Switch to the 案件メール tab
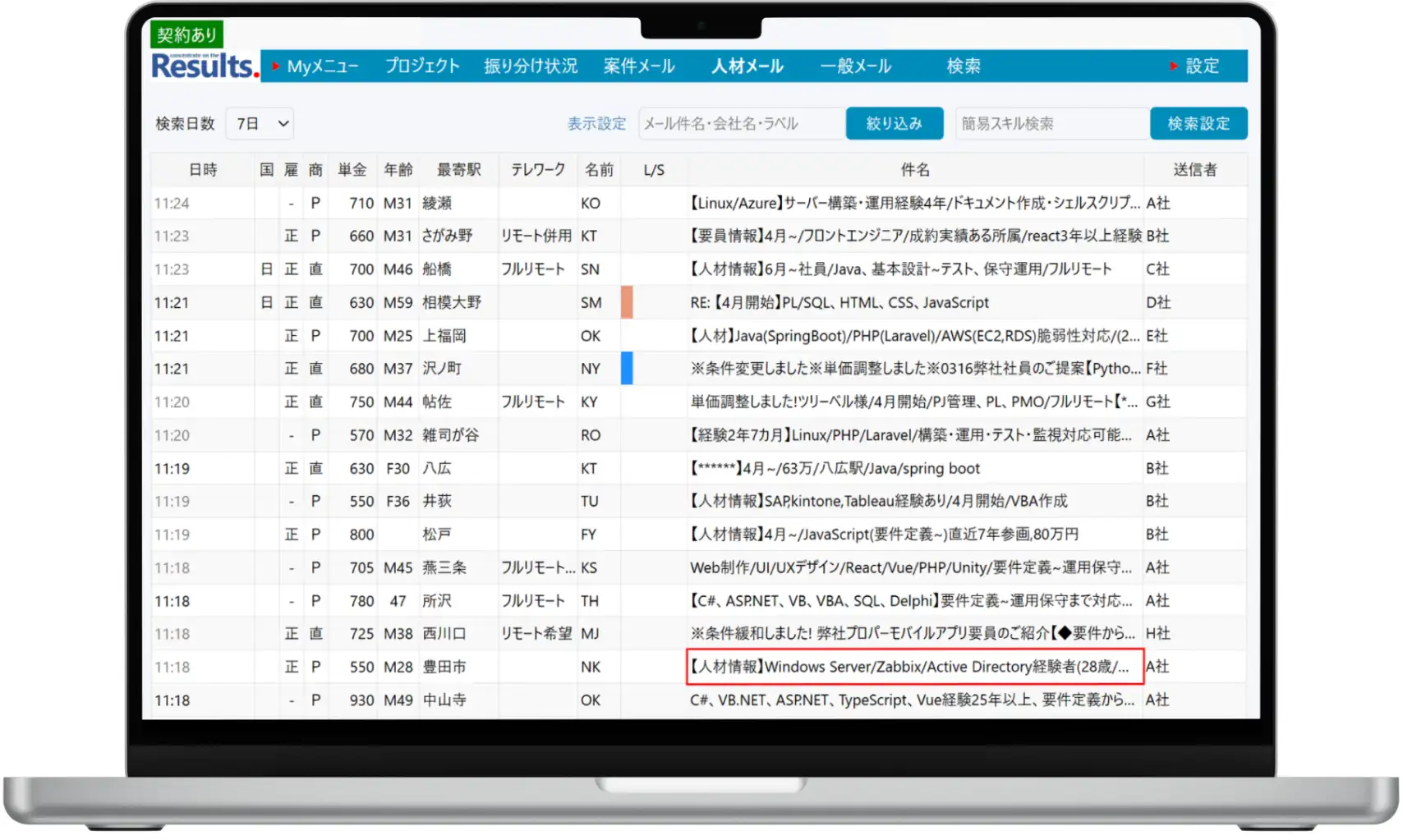Image resolution: width=1403 pixels, height=840 pixels. click(x=640, y=67)
